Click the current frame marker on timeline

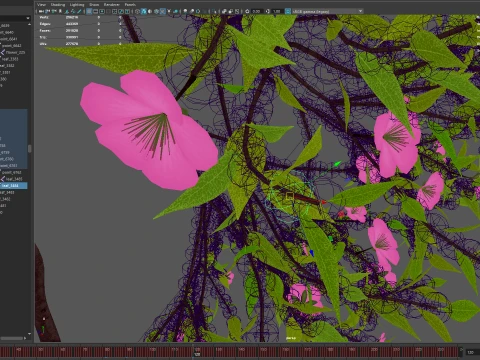click(x=197, y=352)
